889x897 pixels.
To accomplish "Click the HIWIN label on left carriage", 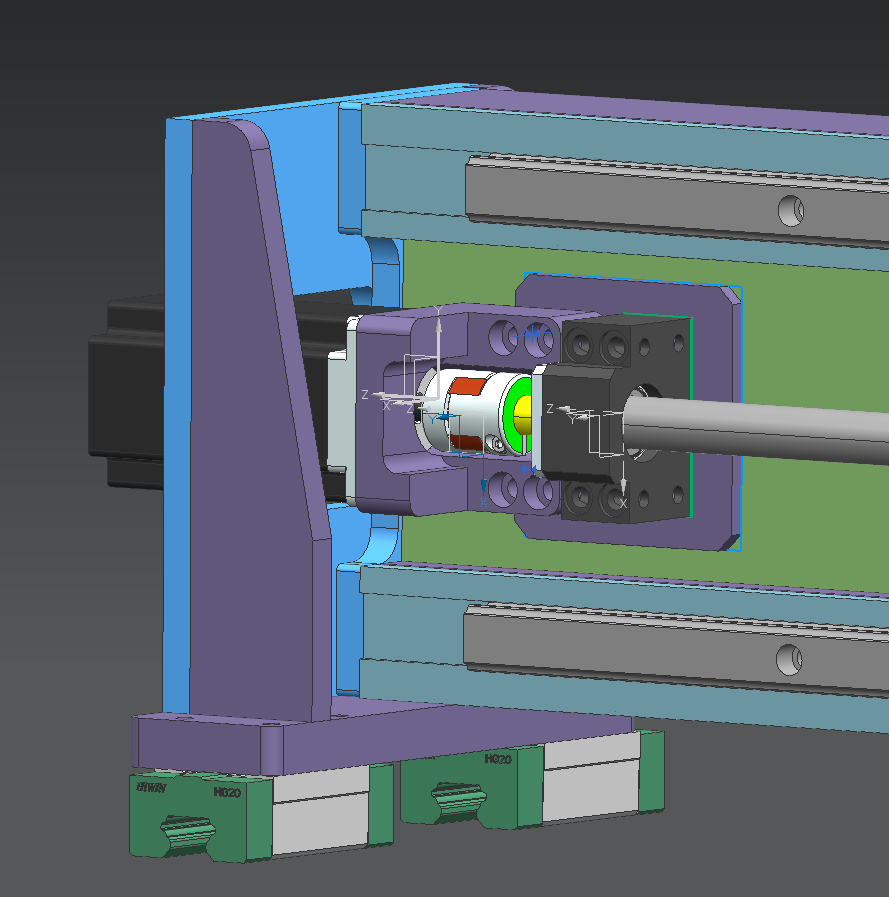I will pyautogui.click(x=151, y=788).
